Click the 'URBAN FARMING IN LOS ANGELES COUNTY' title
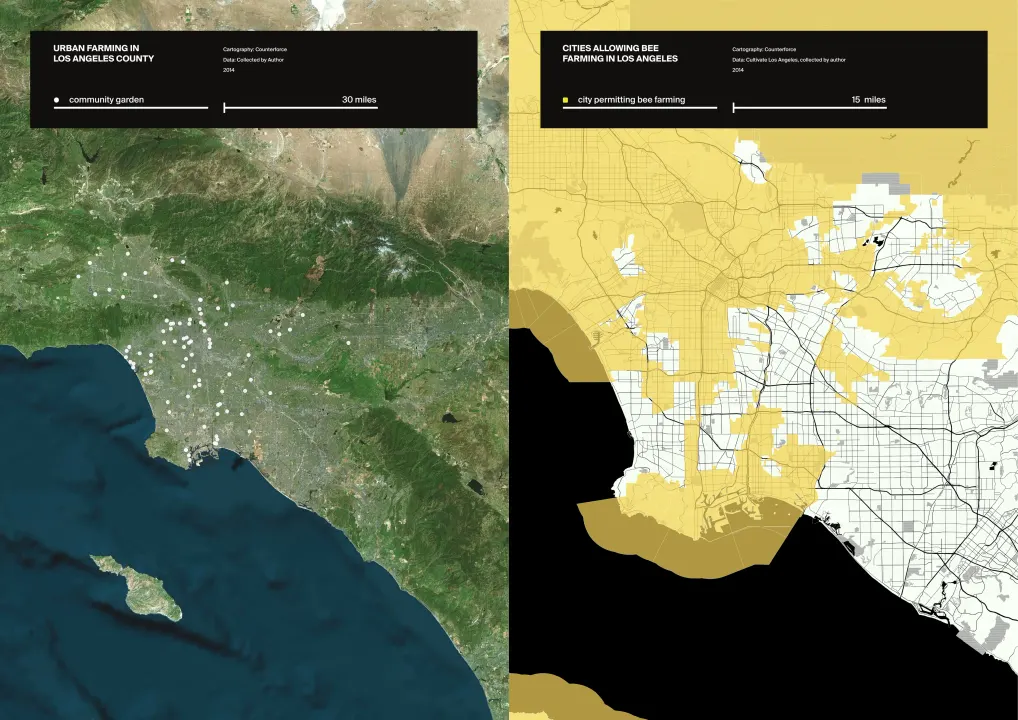Image resolution: width=1018 pixels, height=720 pixels. click(104, 53)
